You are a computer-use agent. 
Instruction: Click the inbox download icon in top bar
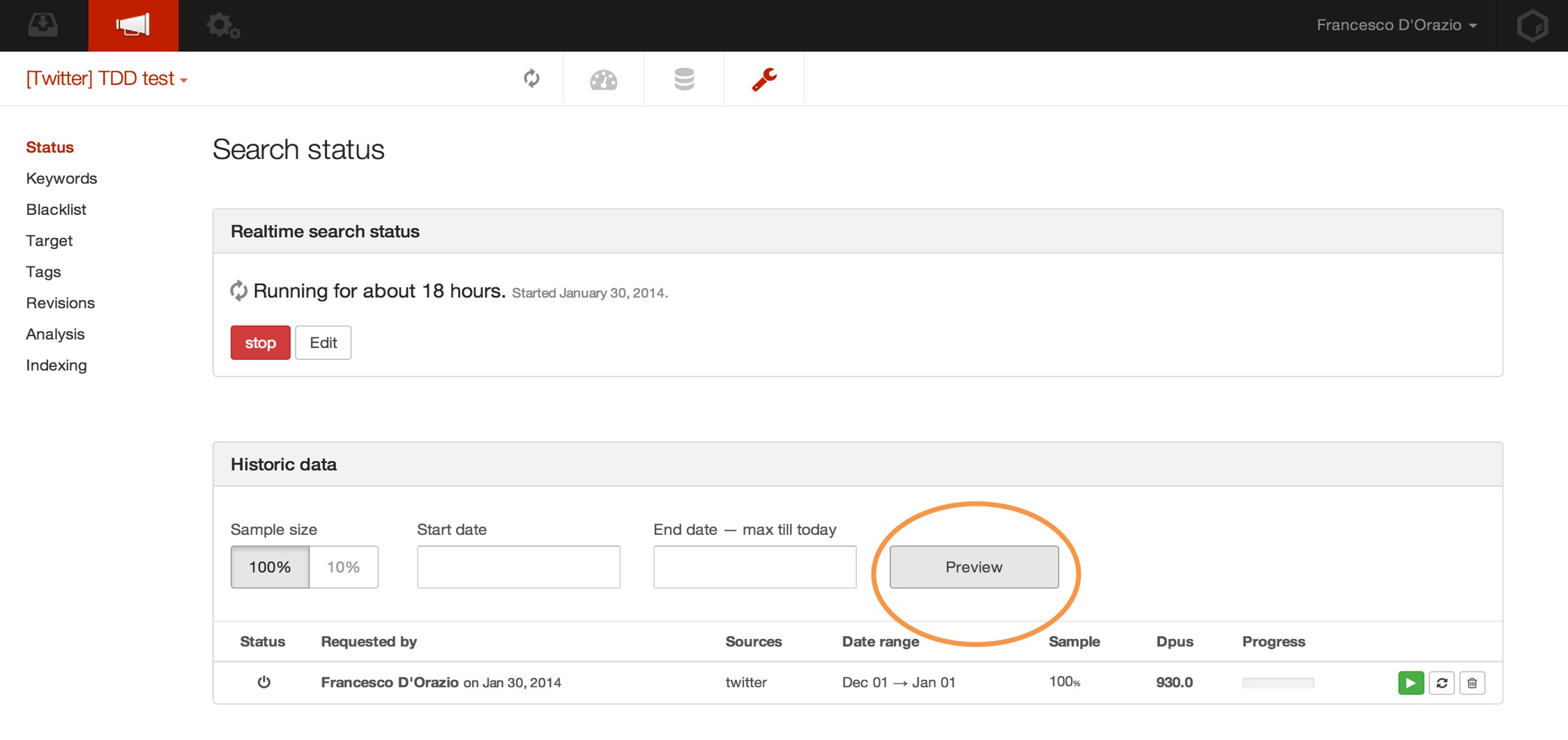pos(43,25)
